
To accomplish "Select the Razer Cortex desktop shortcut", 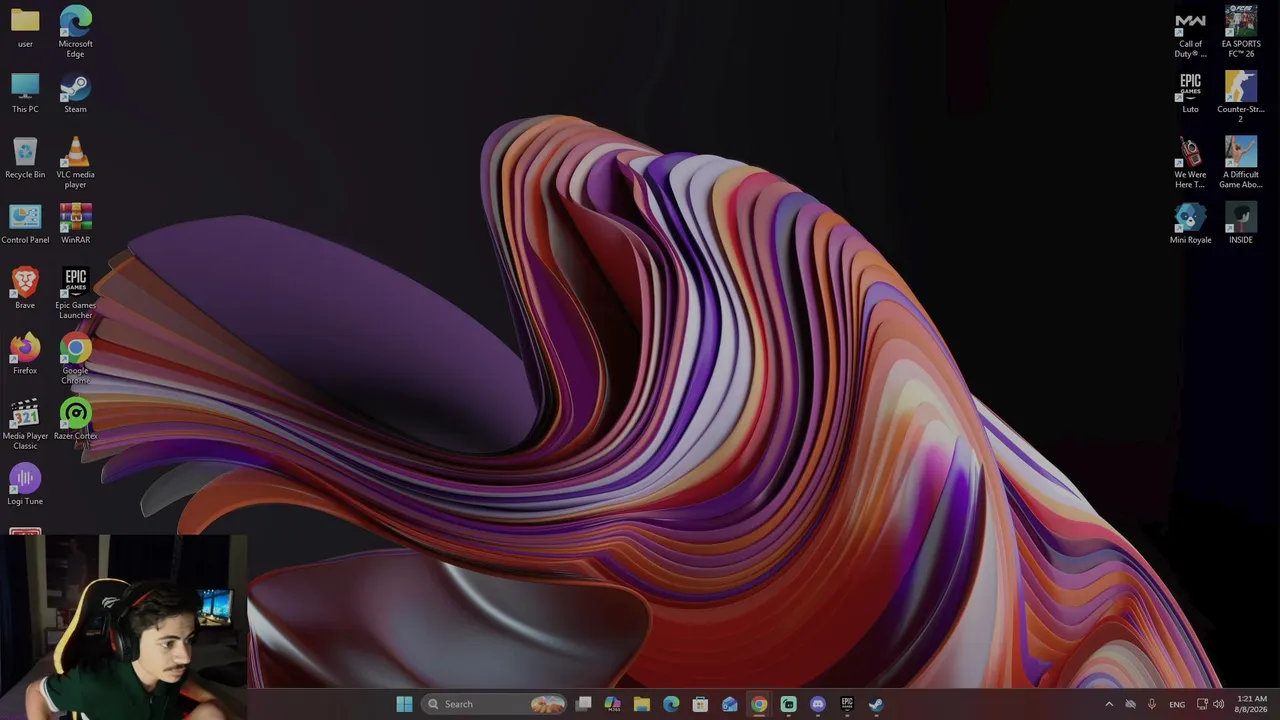I will [x=75, y=420].
